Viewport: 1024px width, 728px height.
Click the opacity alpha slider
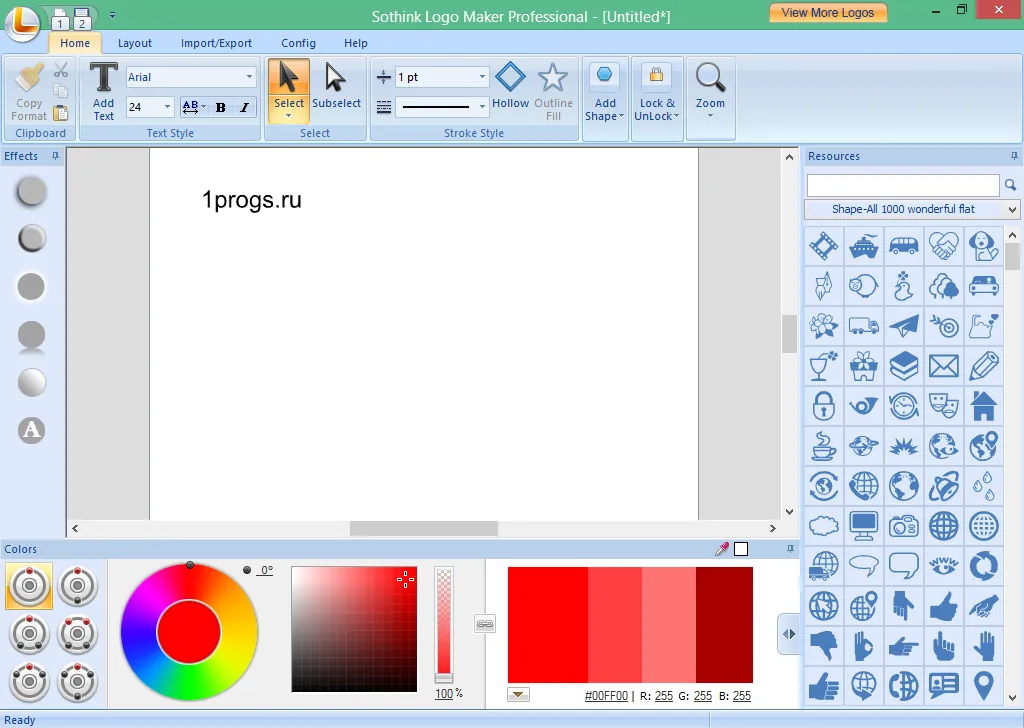444,624
